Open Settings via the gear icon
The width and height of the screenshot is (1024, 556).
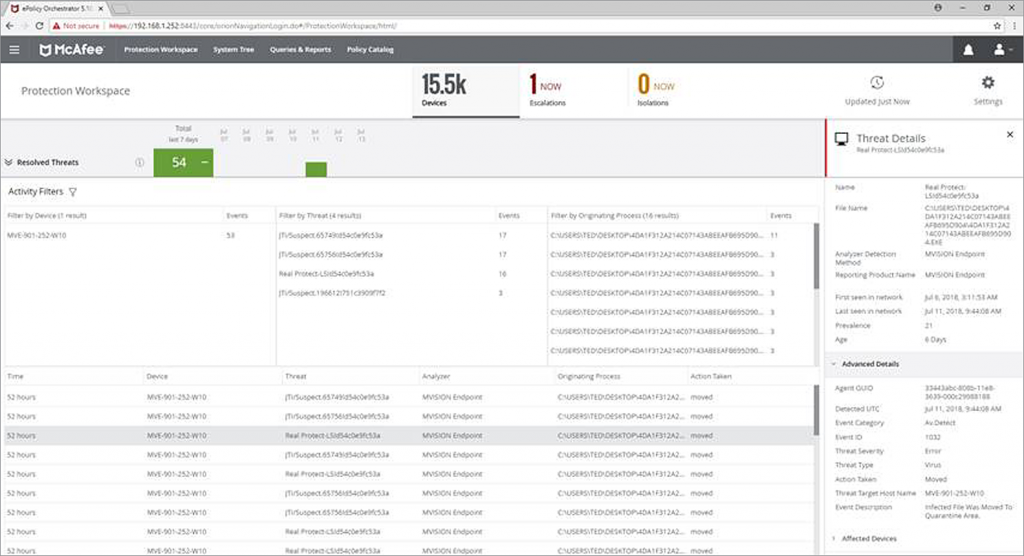987,83
